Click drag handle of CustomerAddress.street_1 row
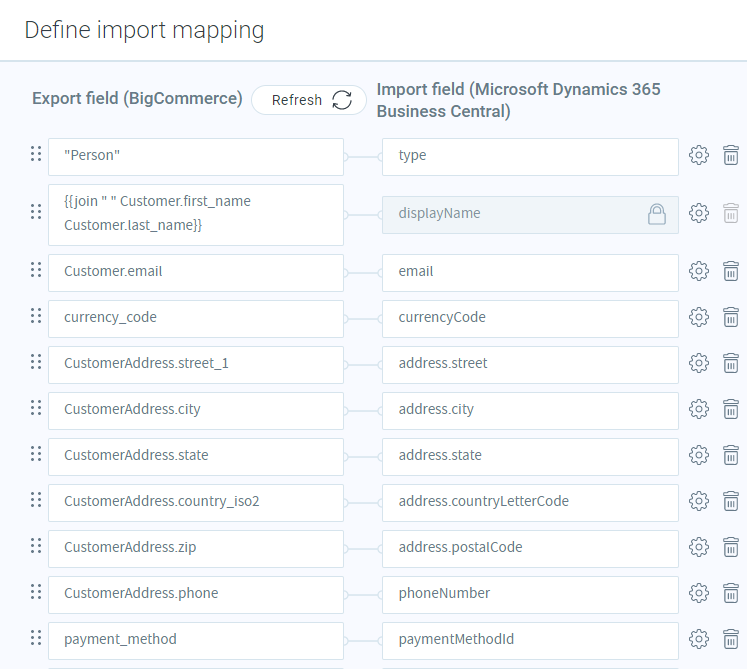The width and height of the screenshot is (747, 669). click(x=36, y=362)
